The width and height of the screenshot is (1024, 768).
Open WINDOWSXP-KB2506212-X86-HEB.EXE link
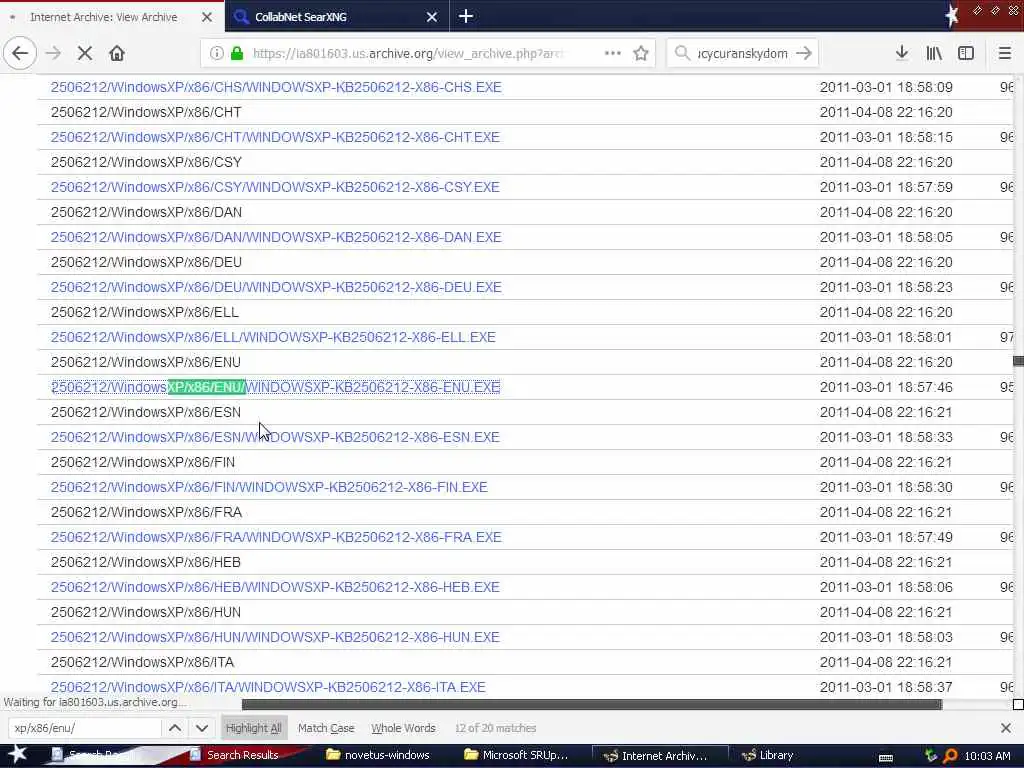click(x=275, y=587)
